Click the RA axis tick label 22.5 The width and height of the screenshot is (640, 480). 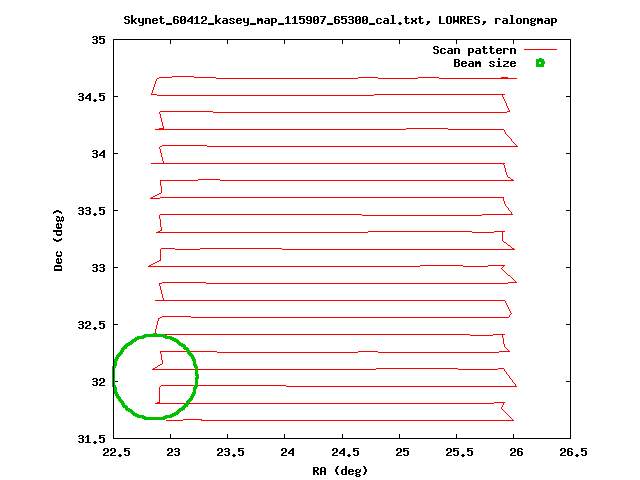coord(116,452)
